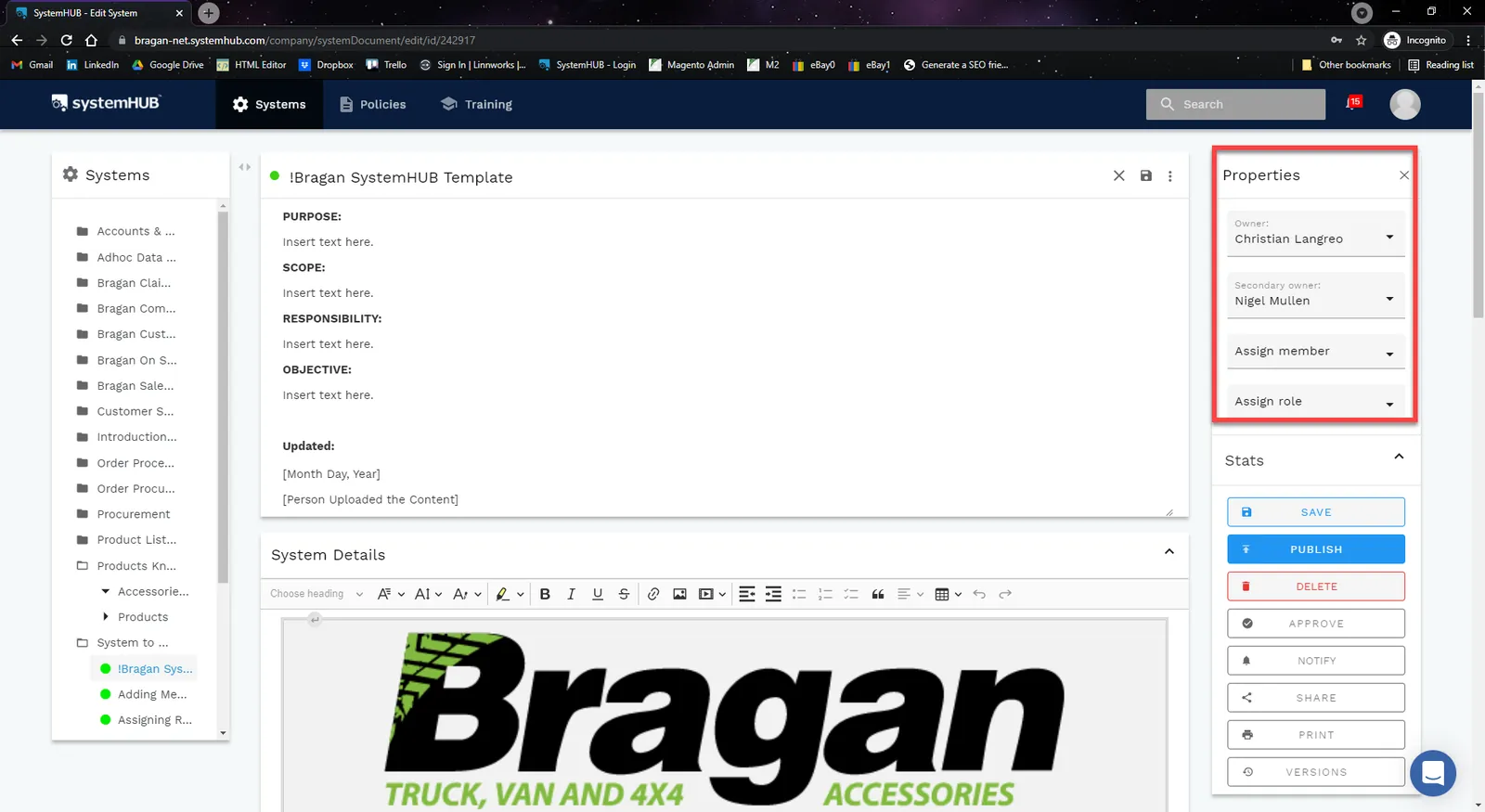This screenshot has height=812, width=1485.
Task: Select the Assigning R... system item
Action: 146,720
